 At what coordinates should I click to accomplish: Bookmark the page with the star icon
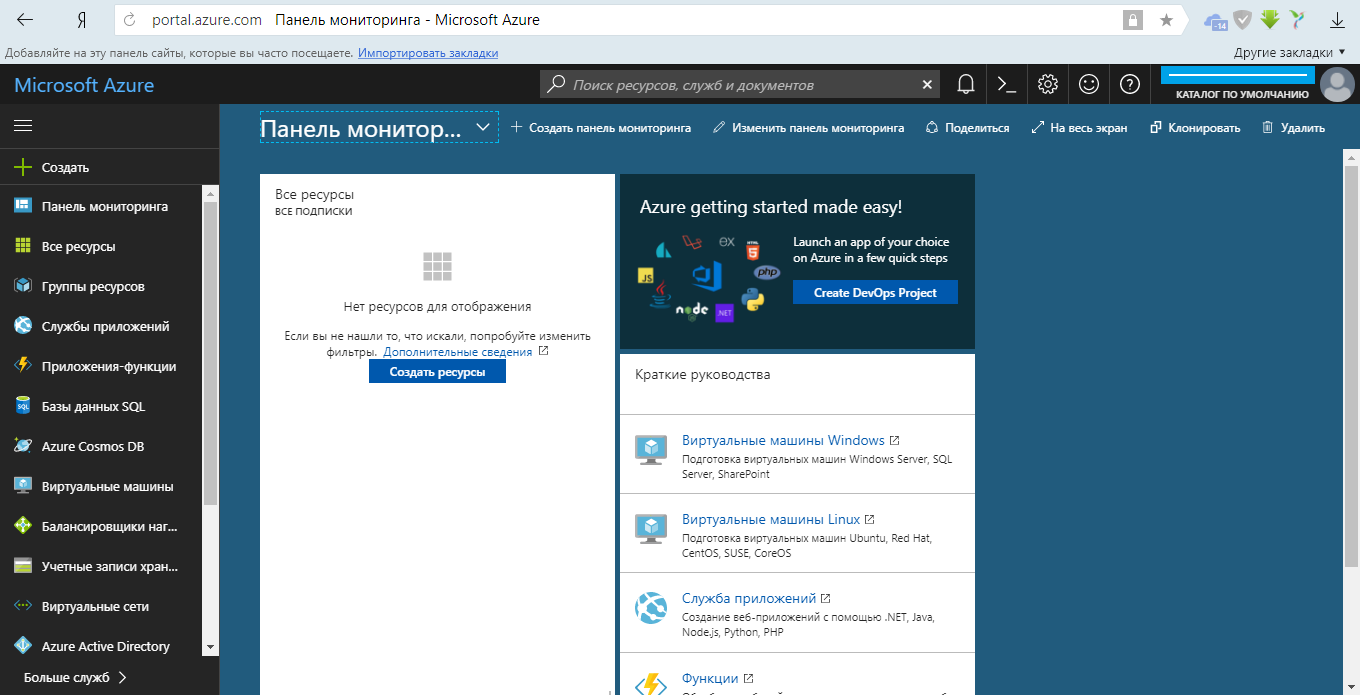[x=1166, y=20]
